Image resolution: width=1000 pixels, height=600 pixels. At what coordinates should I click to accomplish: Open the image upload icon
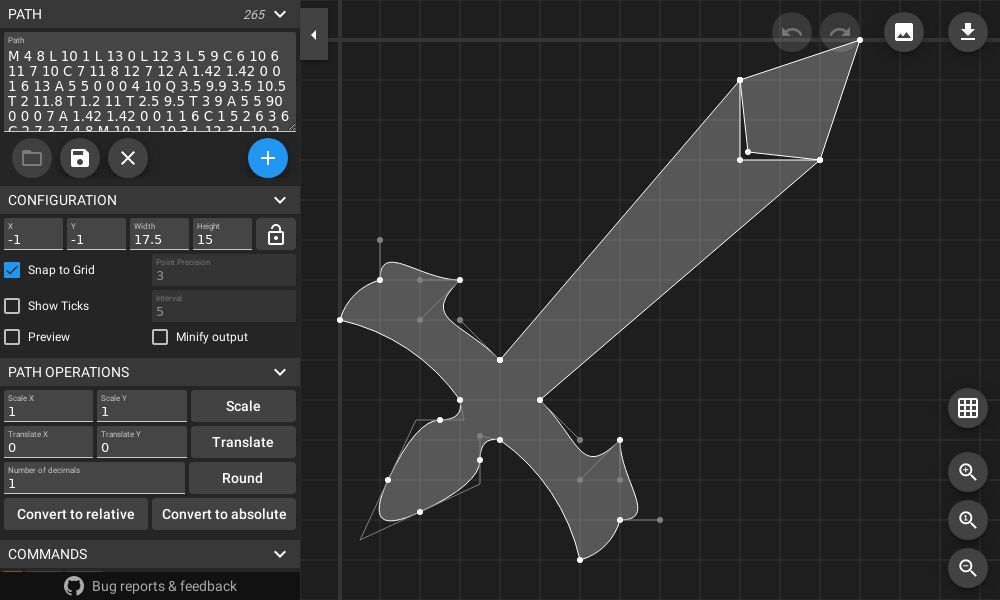coord(904,32)
